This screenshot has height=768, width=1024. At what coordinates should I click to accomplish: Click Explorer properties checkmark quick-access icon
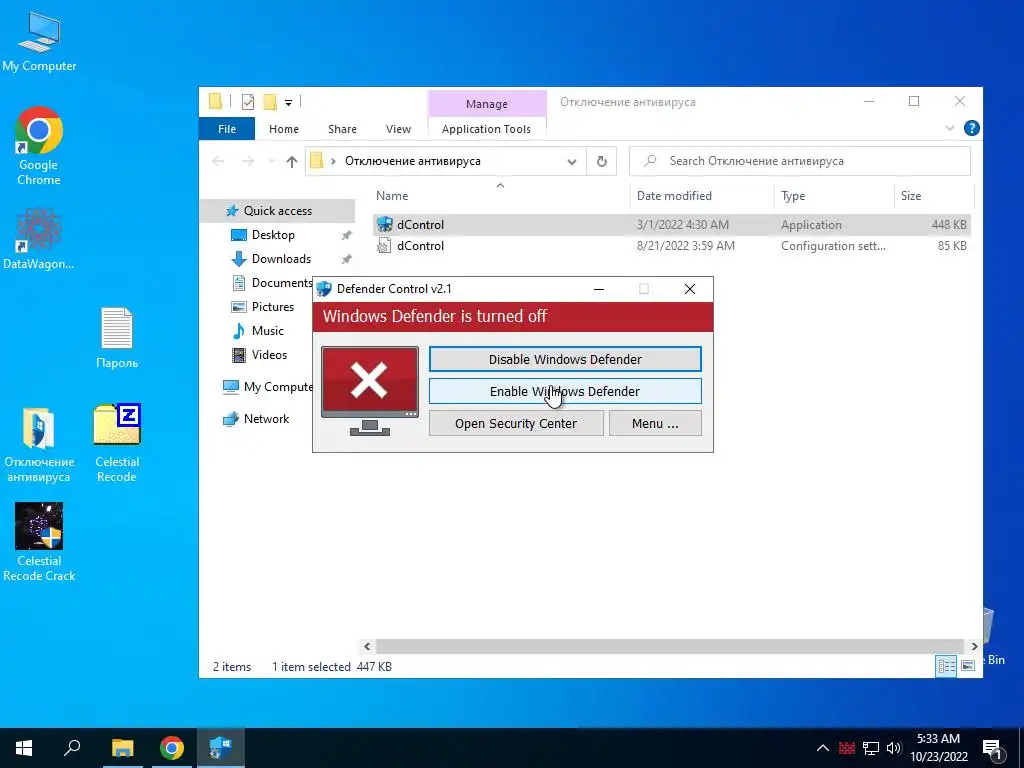point(248,102)
